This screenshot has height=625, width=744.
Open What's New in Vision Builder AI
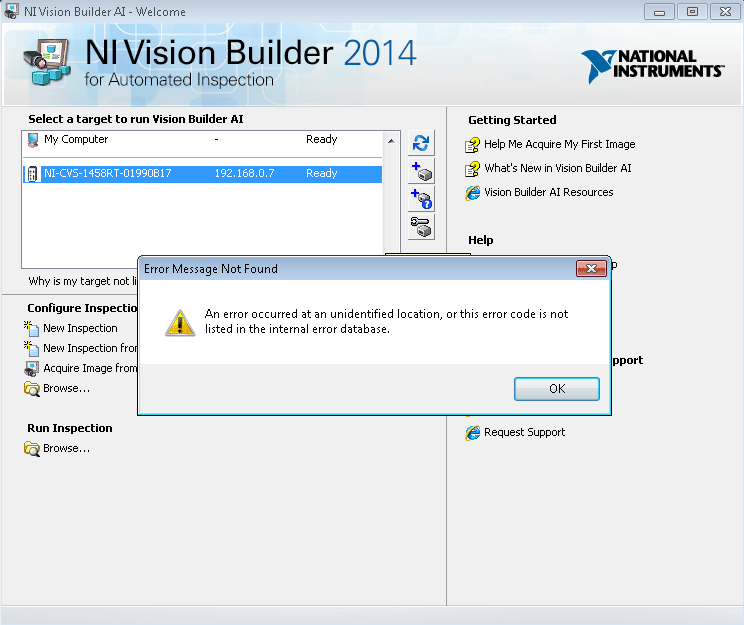(x=558, y=168)
